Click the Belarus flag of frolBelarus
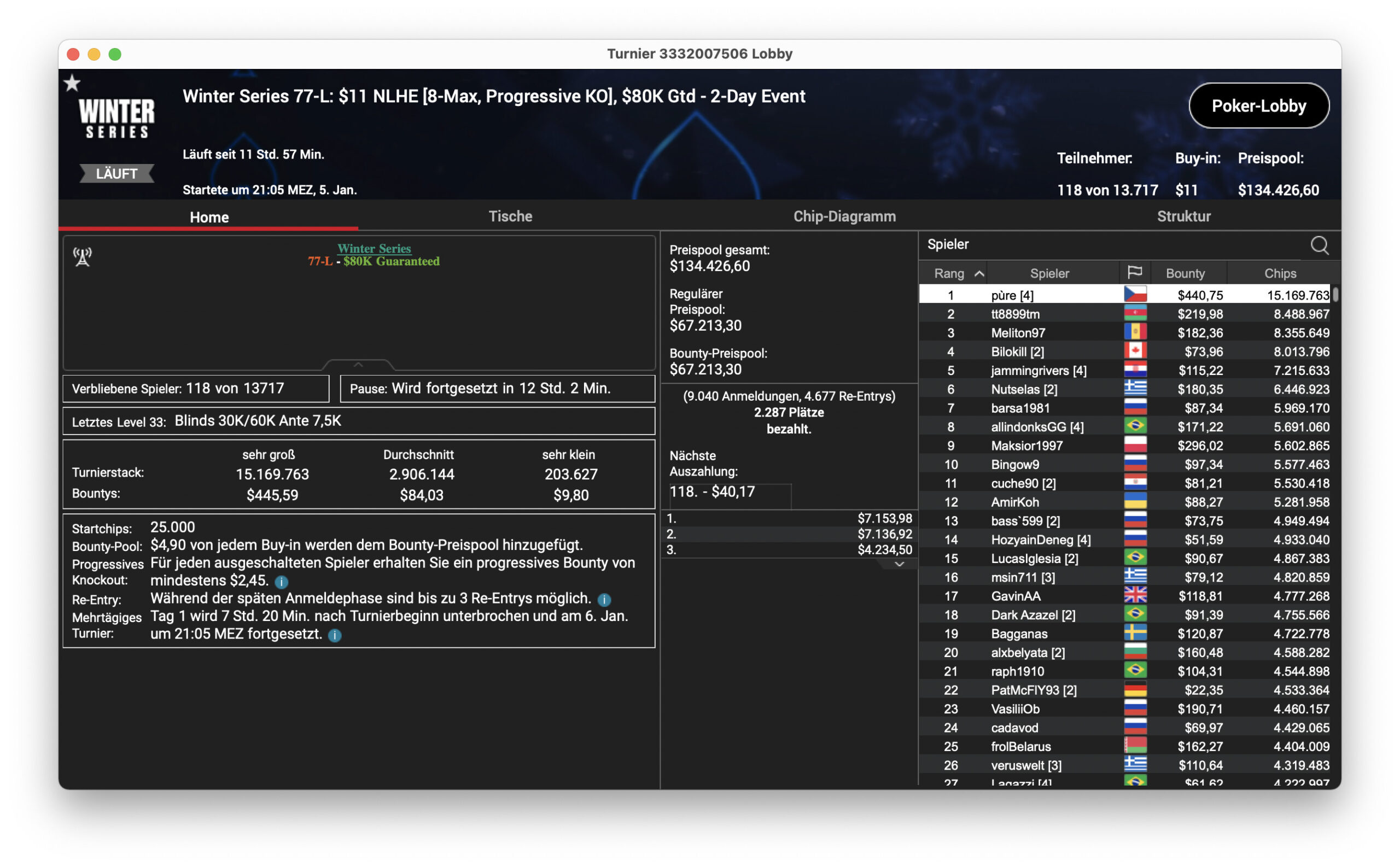 click(1135, 746)
